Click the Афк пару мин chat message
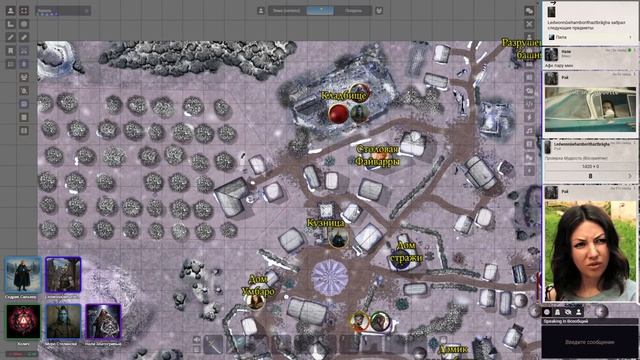The height and width of the screenshot is (360, 640). pos(559,65)
